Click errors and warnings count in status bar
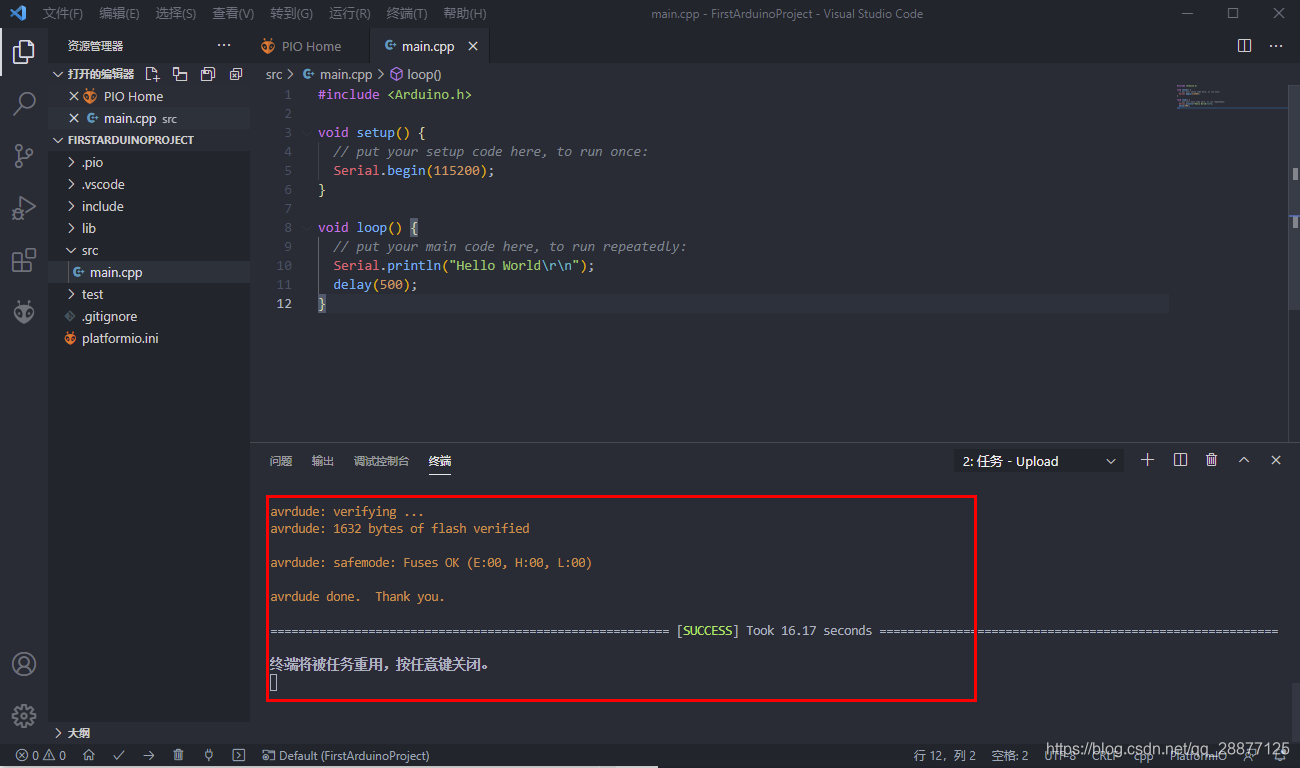This screenshot has height=768, width=1300. tap(41, 756)
